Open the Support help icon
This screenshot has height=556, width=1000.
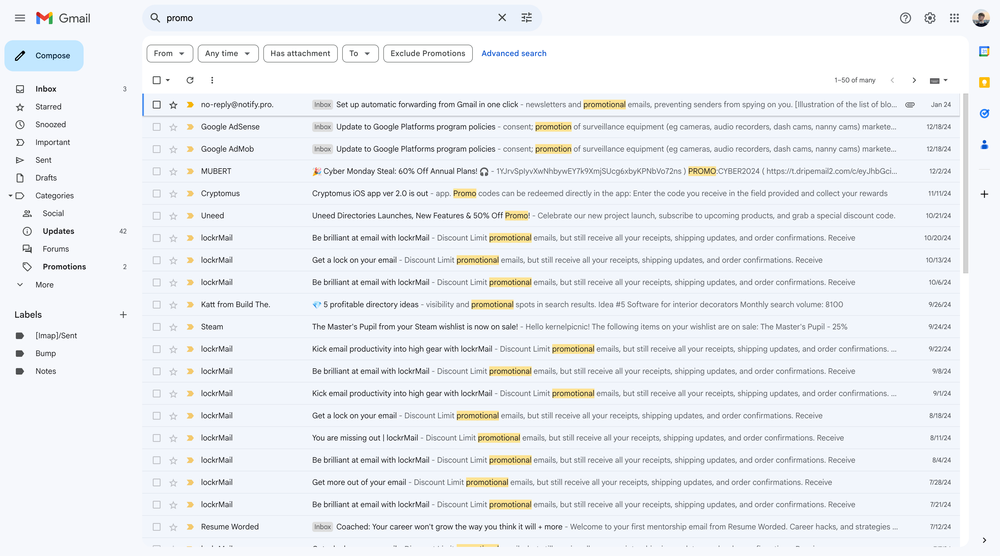(905, 18)
